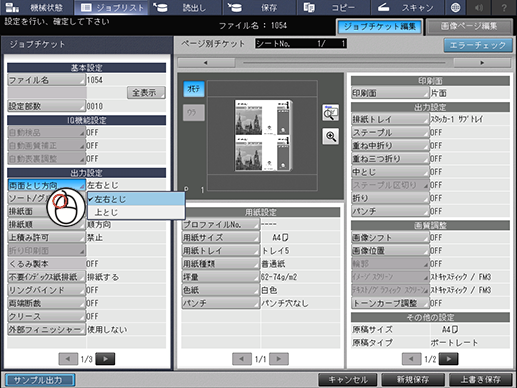The height and width of the screenshot is (388, 517).
Task: Open the 両面とじ方向 dropdown
Action: click(x=46, y=185)
